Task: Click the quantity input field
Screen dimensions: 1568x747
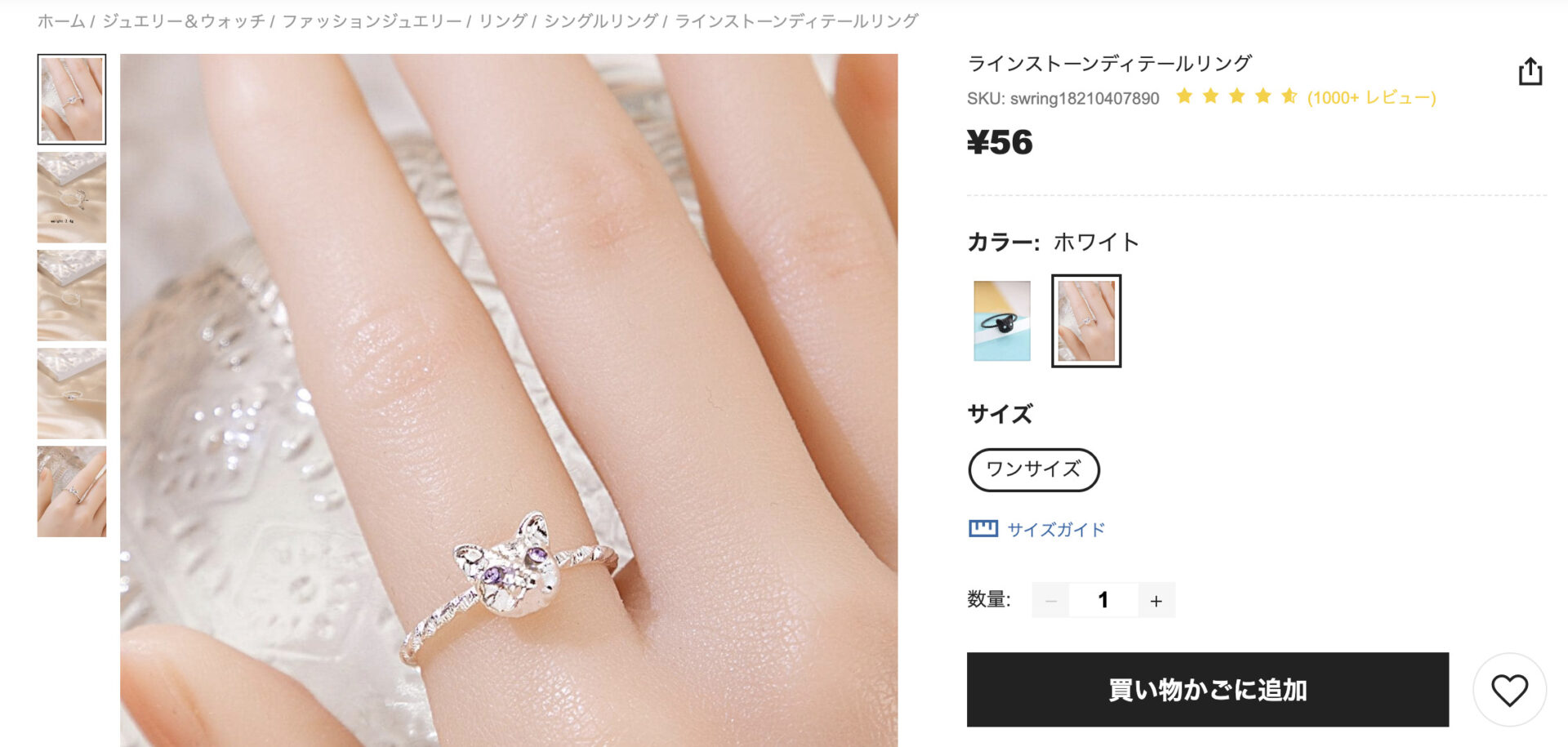Action: [x=1103, y=600]
